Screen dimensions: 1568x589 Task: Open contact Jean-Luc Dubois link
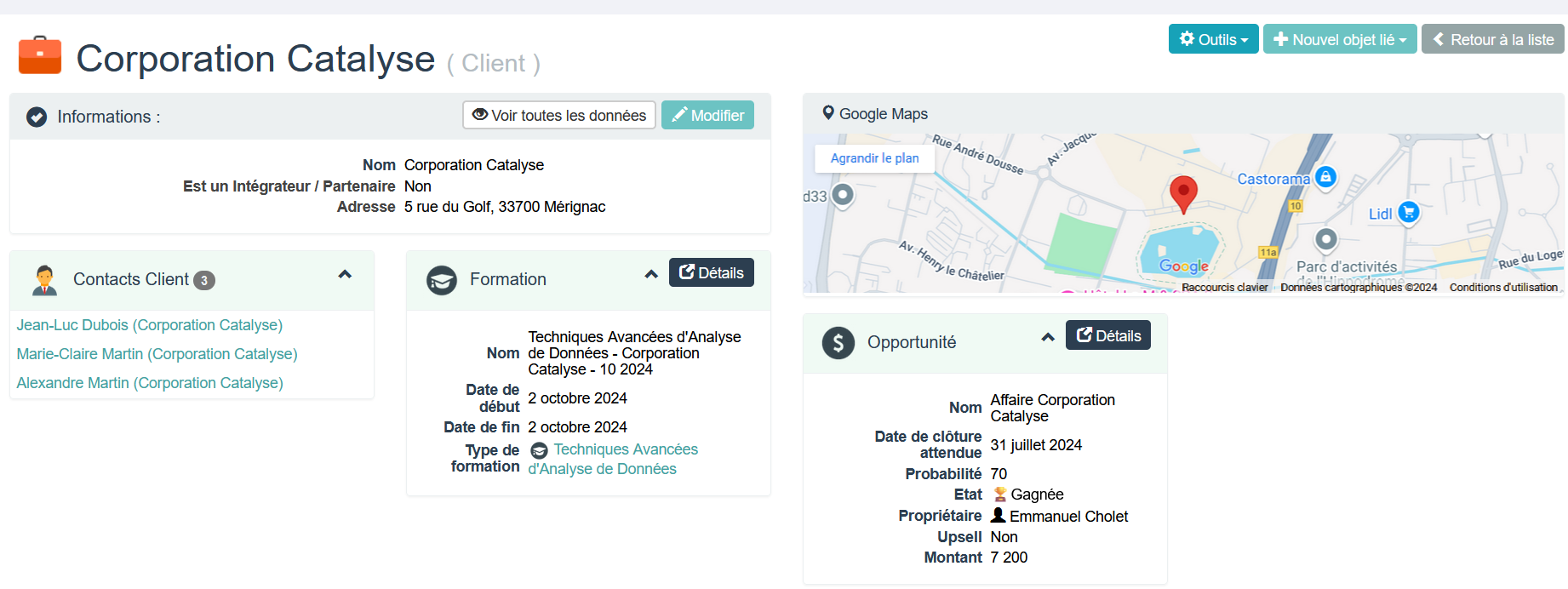tap(150, 325)
